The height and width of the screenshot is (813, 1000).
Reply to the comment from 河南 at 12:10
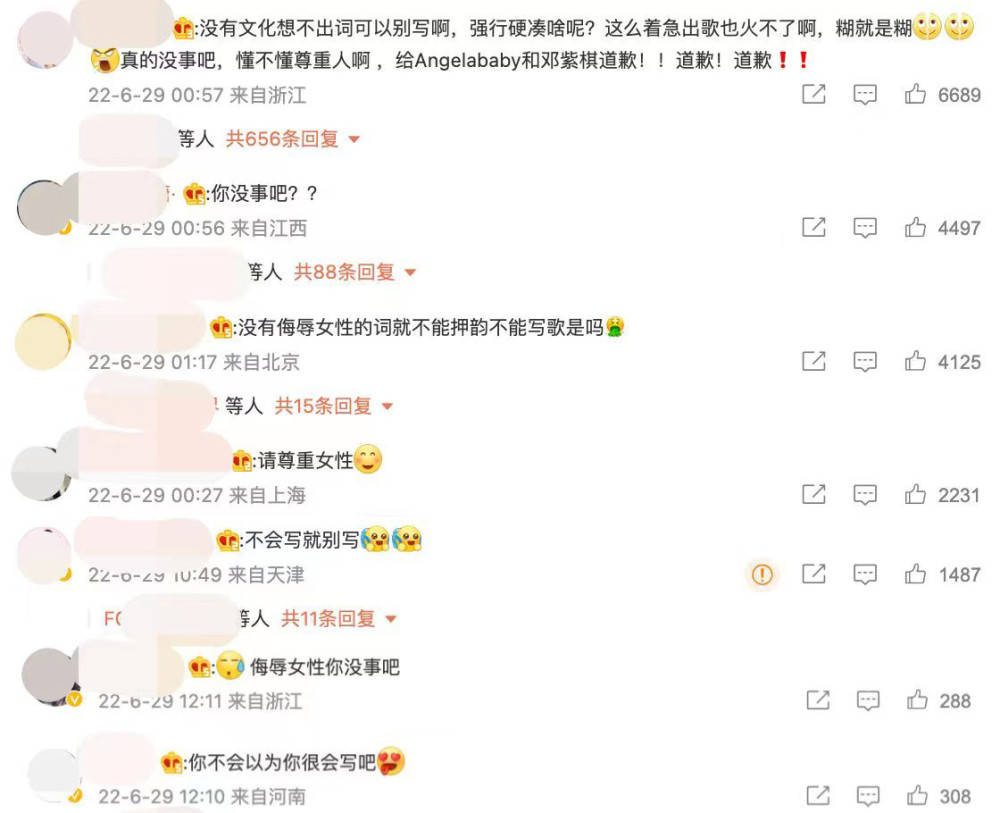868,796
